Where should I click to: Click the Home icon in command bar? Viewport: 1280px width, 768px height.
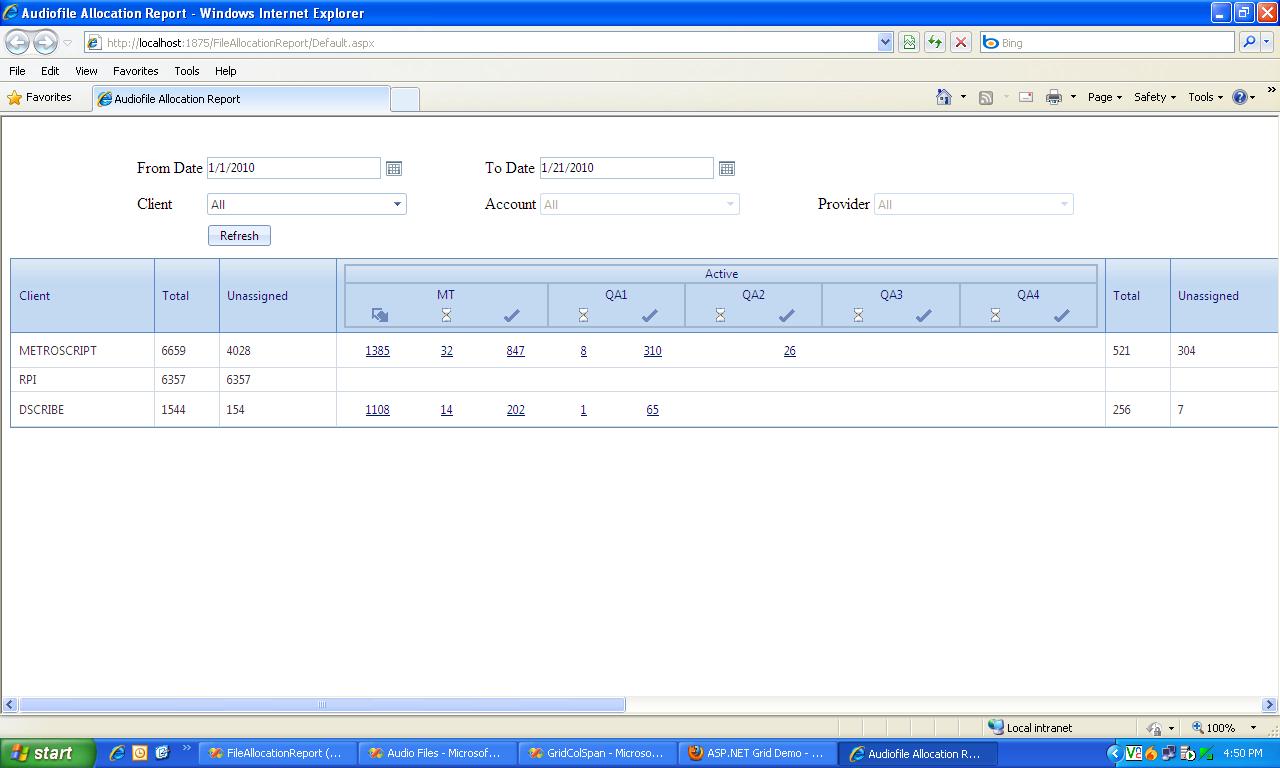943,97
